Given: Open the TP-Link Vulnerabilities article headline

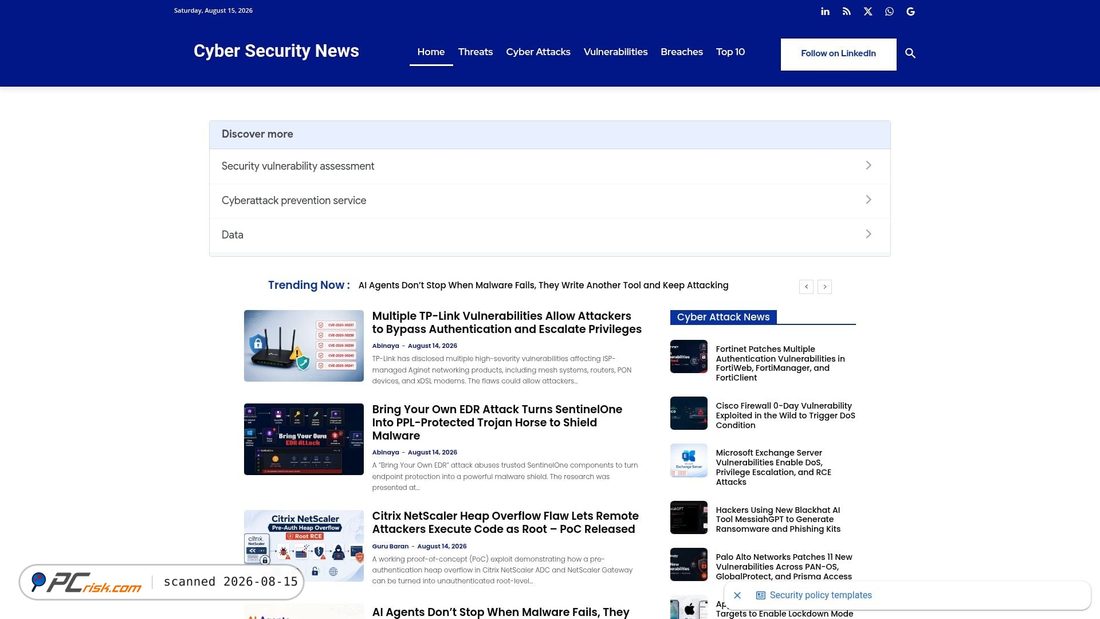Looking at the screenshot, I should [507, 323].
